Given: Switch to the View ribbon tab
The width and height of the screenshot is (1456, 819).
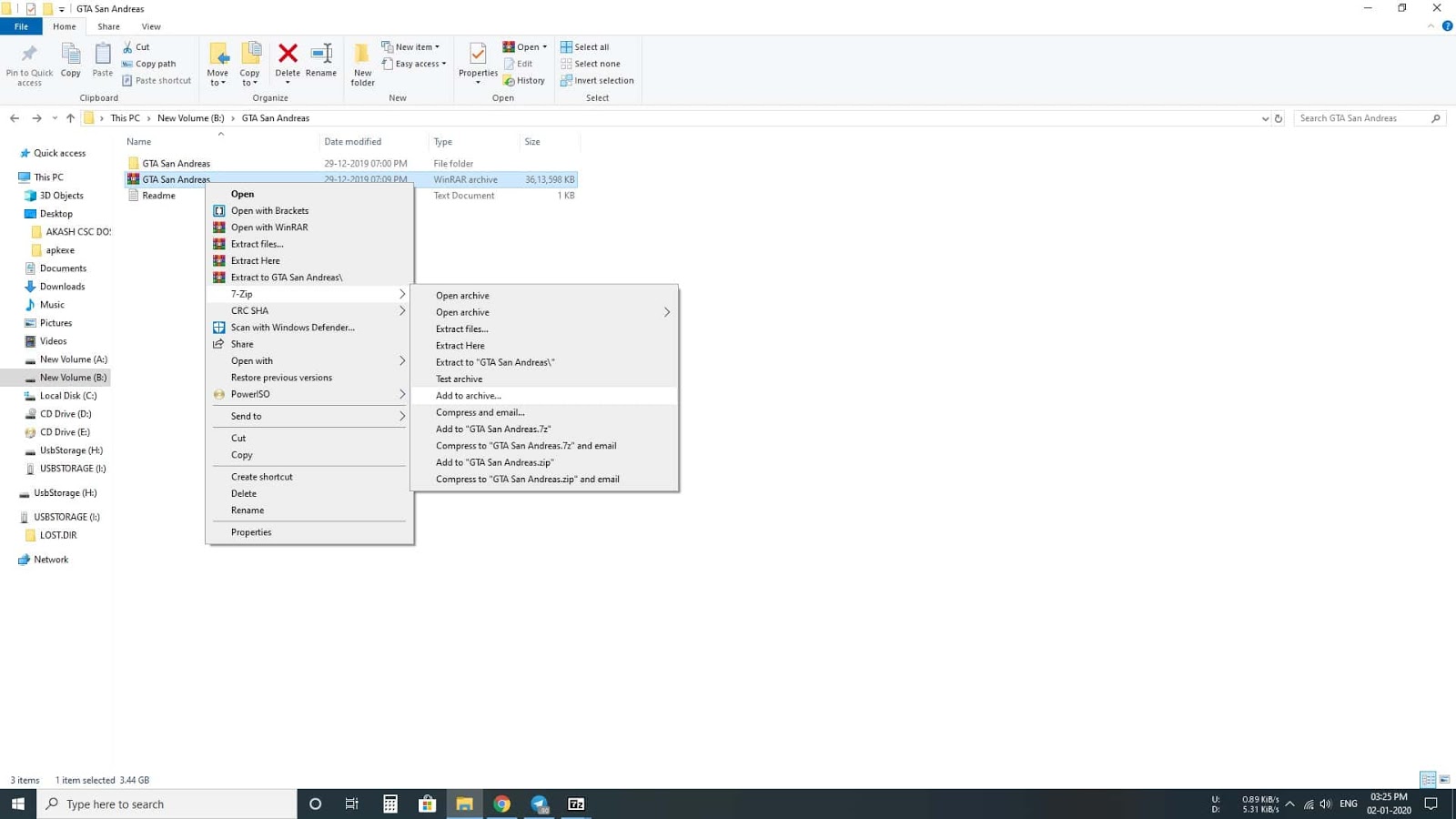Looking at the screenshot, I should [x=151, y=26].
